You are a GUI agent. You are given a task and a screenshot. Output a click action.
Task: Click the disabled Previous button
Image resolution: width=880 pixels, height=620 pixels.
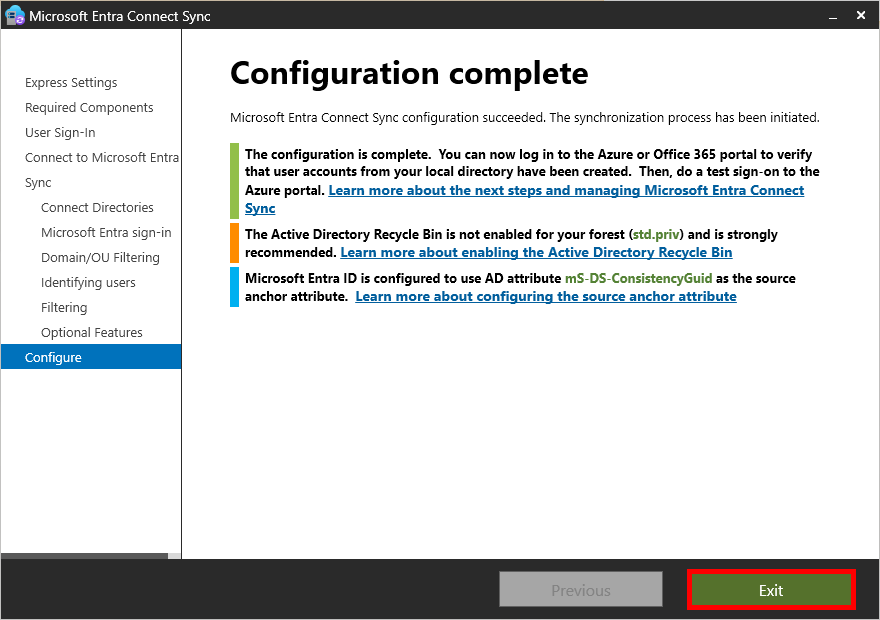tap(580, 589)
